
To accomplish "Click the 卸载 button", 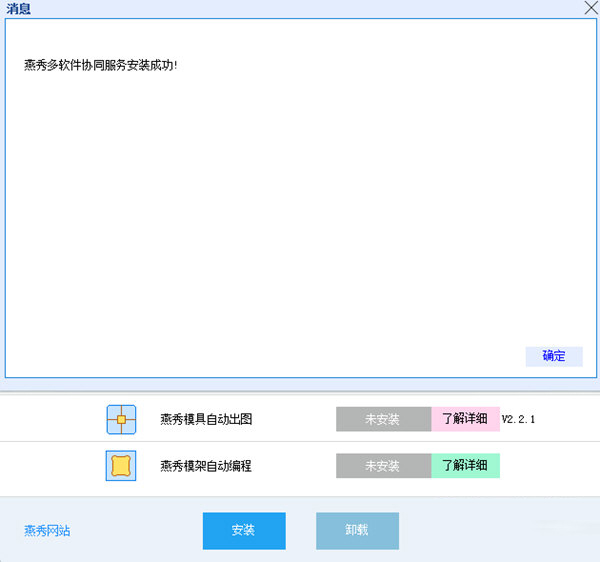I will (357, 531).
